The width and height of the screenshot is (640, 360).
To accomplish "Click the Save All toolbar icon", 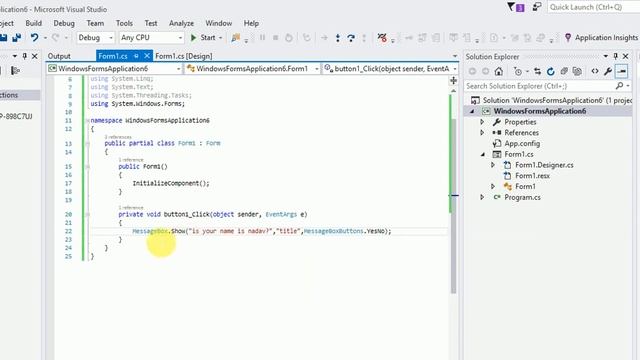I will point(16,38).
